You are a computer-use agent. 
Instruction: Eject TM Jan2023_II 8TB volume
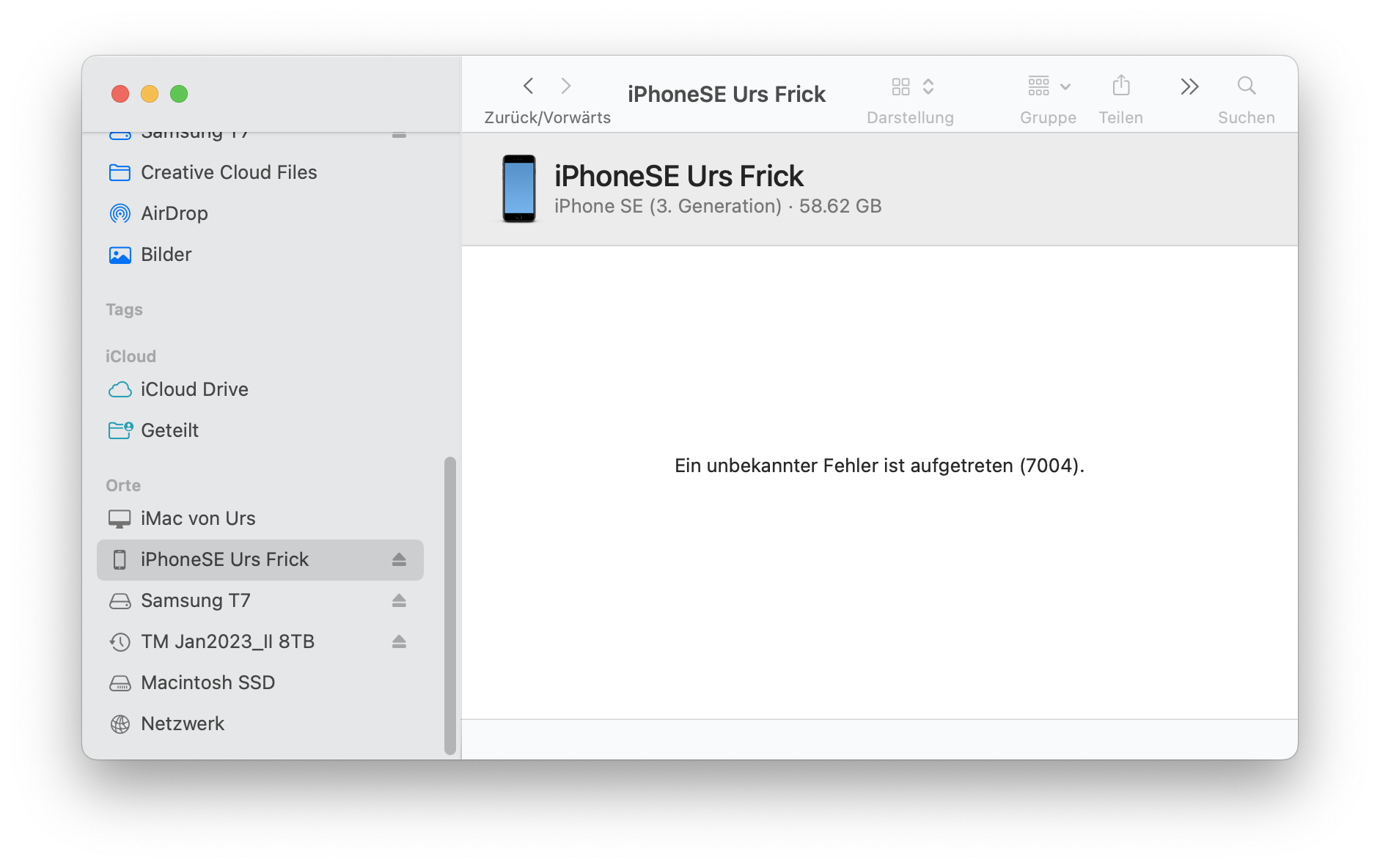(x=399, y=642)
